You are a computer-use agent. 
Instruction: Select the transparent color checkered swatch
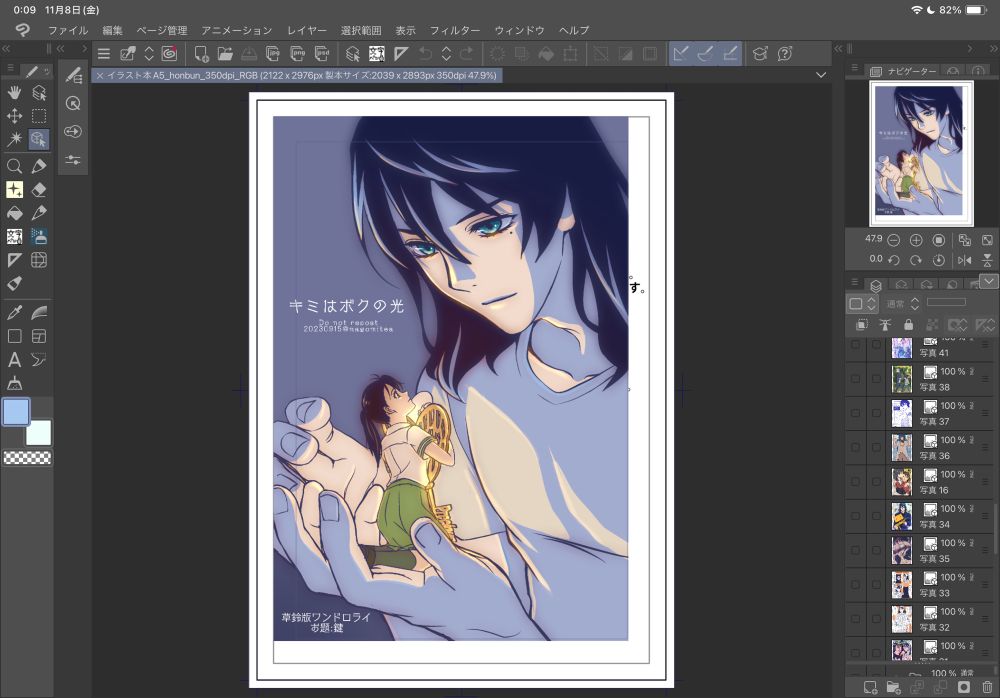[x=27, y=457]
